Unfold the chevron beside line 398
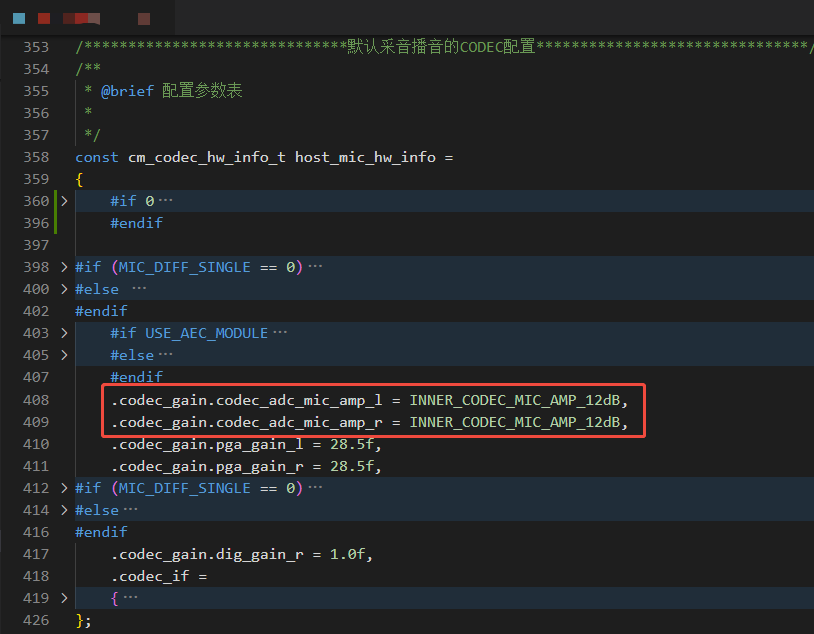 65,267
